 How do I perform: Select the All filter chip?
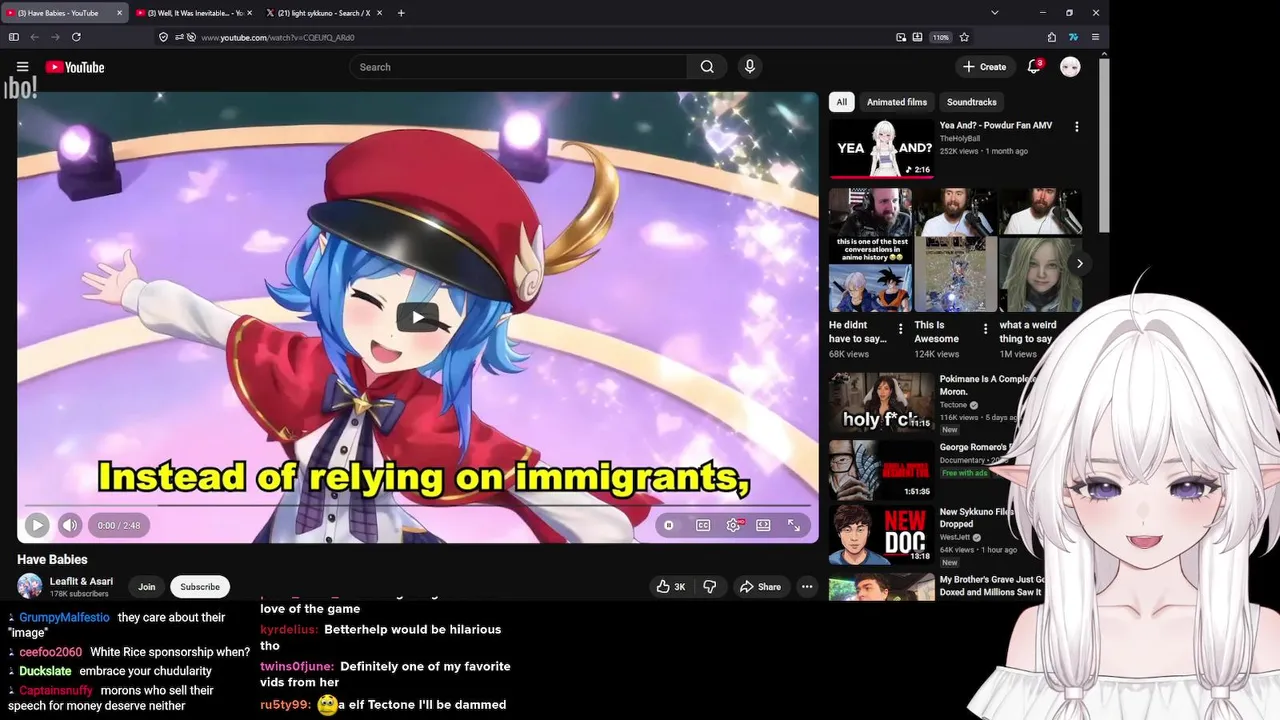tap(842, 102)
